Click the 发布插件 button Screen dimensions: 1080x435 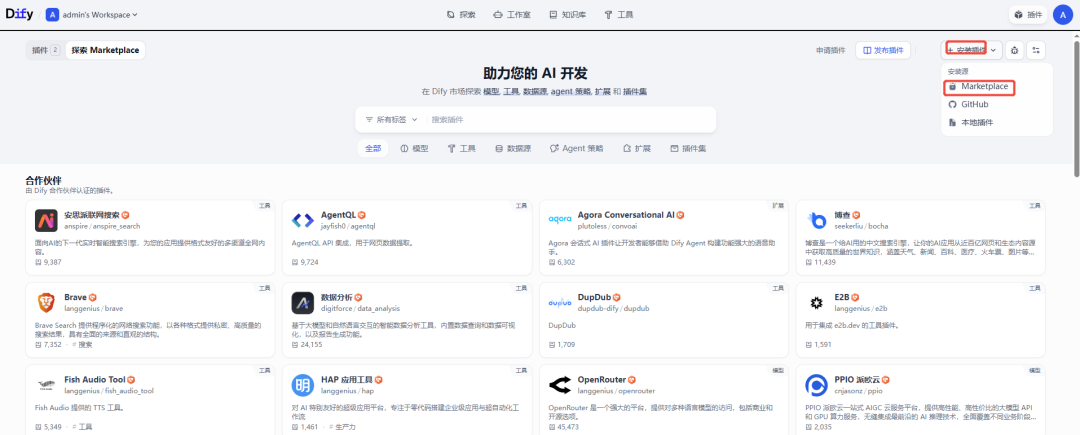[883, 50]
